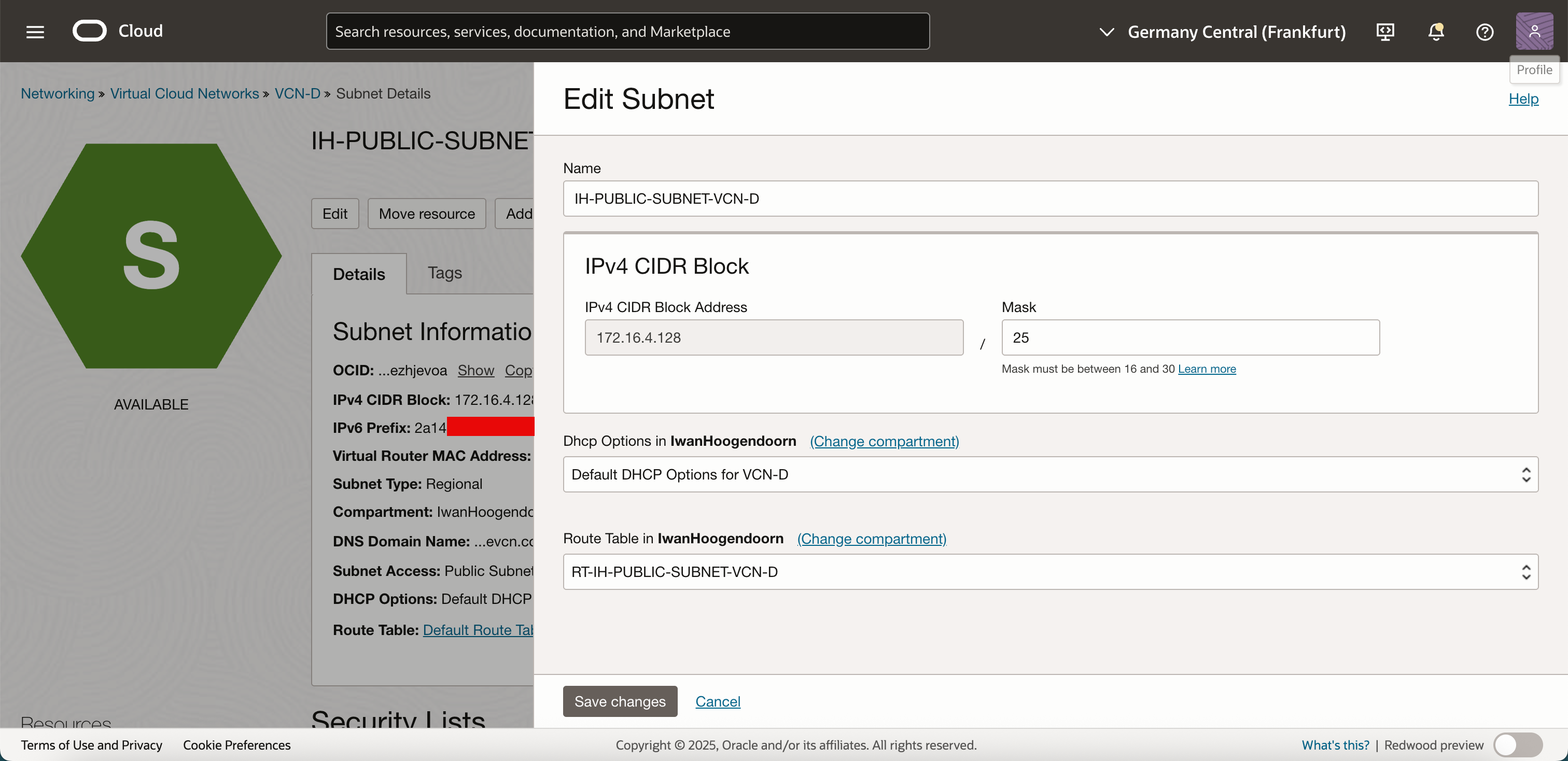Open the notifications bell
The image size is (1568, 761).
click(x=1435, y=32)
